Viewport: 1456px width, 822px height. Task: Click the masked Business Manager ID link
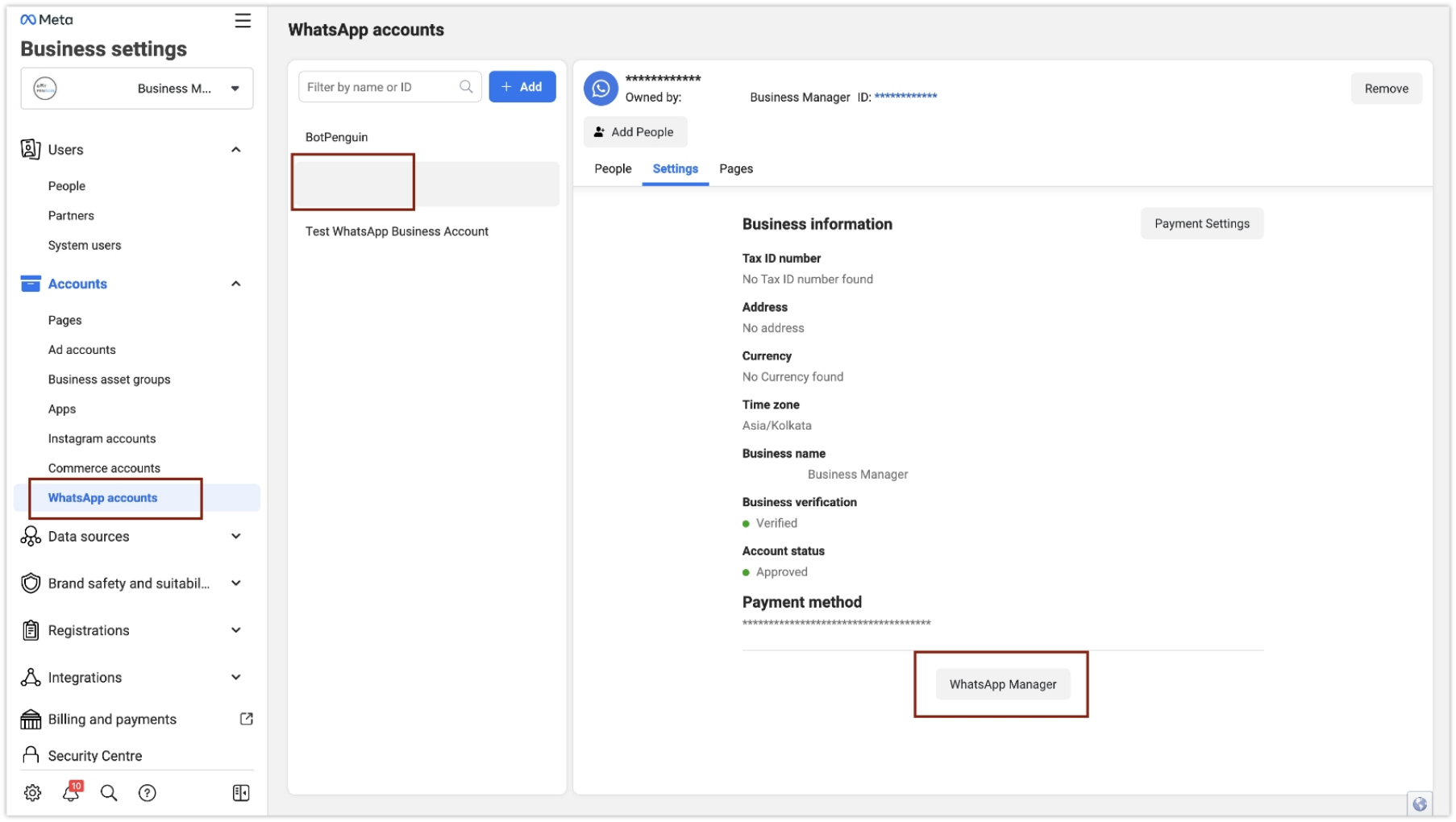click(905, 97)
